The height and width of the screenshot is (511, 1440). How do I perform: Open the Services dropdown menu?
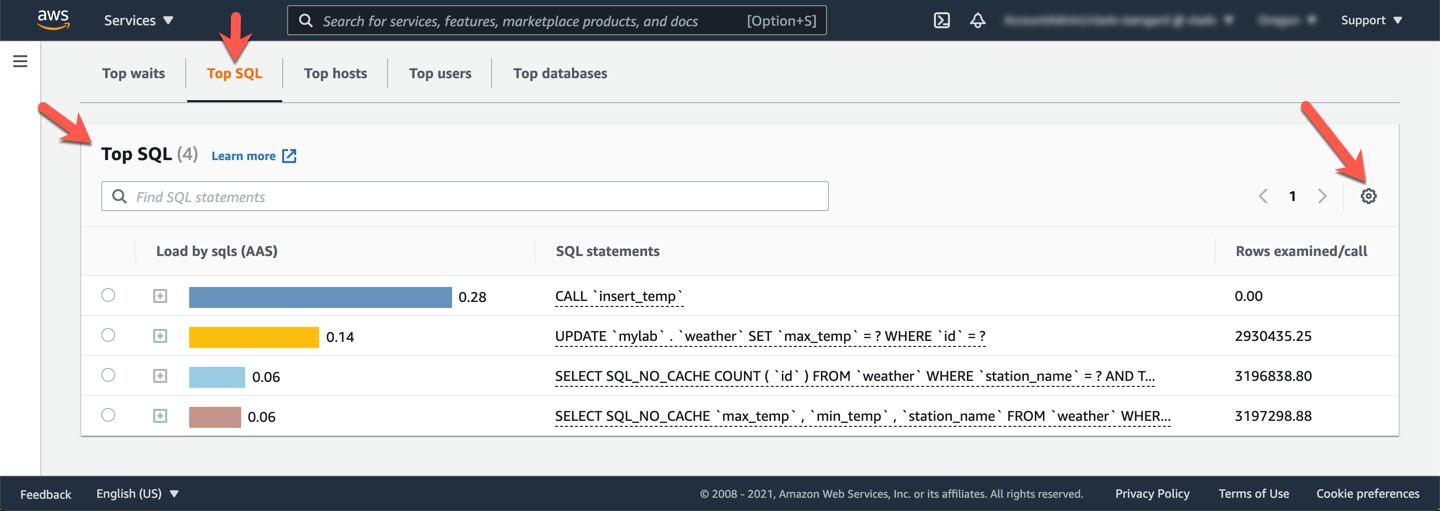(x=138, y=20)
